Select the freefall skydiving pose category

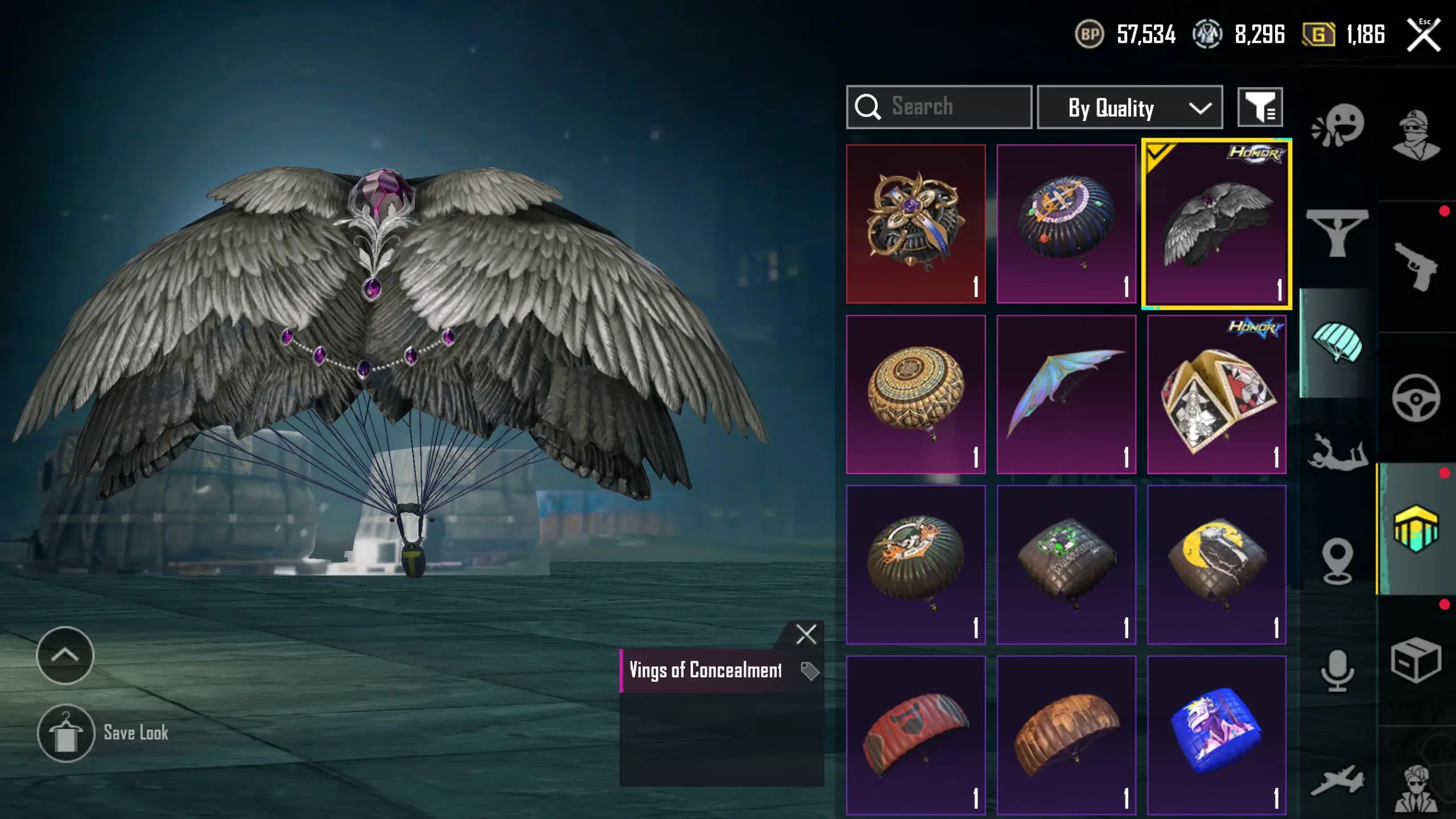[x=1338, y=452]
